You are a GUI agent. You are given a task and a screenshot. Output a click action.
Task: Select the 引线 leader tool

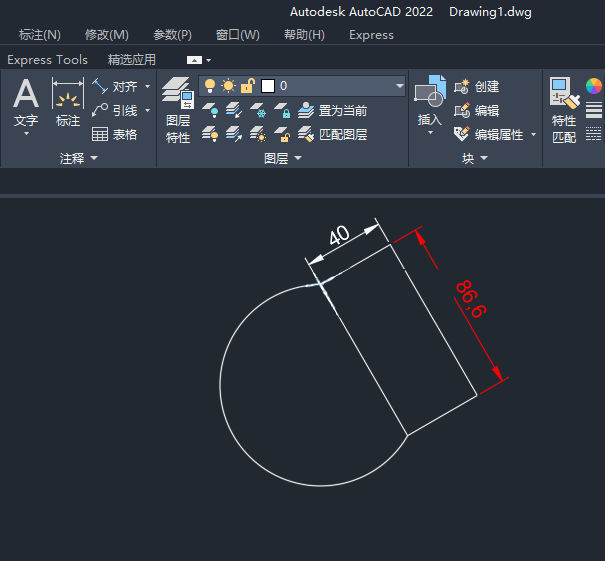115,111
